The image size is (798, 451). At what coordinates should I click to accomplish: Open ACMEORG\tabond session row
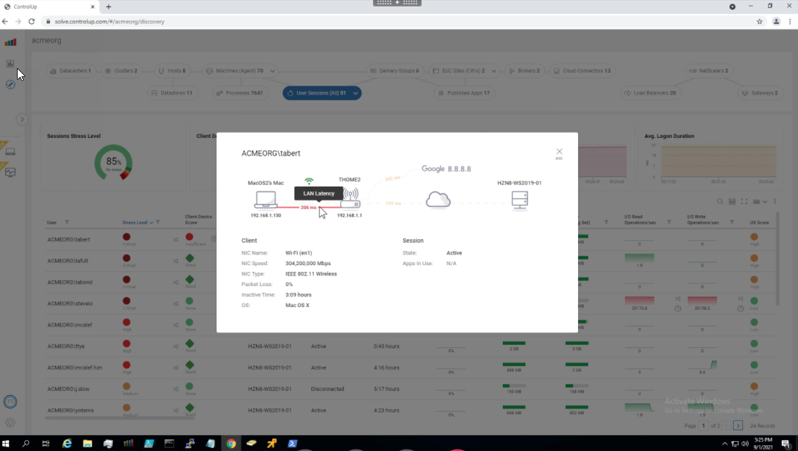click(70, 282)
